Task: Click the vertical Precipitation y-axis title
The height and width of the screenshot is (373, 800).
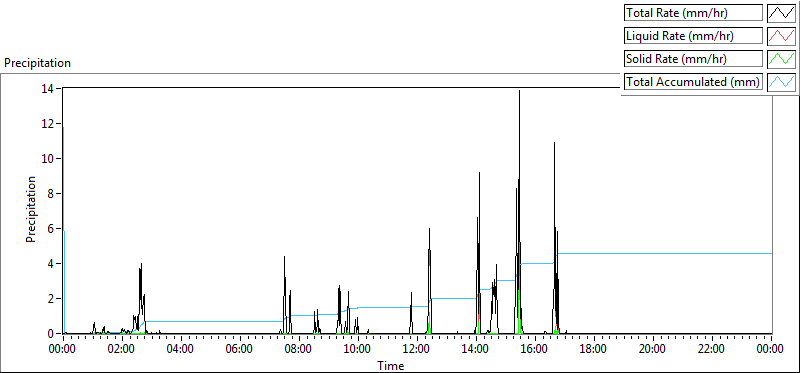Action: pyautogui.click(x=31, y=209)
